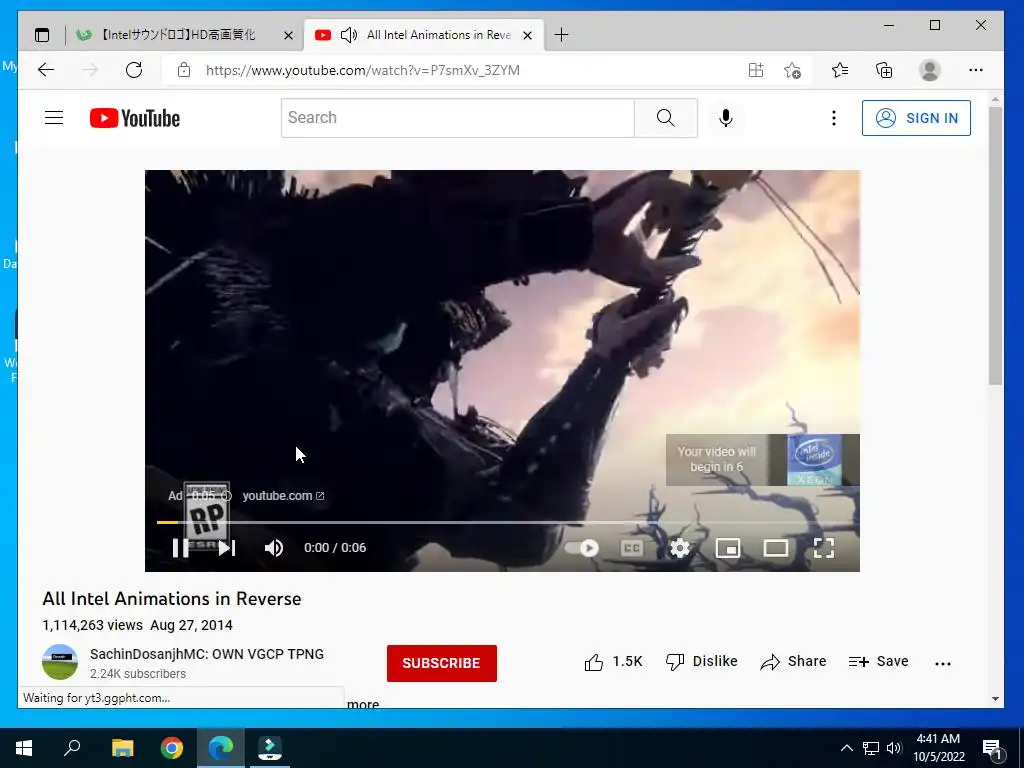Open YouTube settings three-dot menu
The height and width of the screenshot is (768, 1024).
[833, 118]
